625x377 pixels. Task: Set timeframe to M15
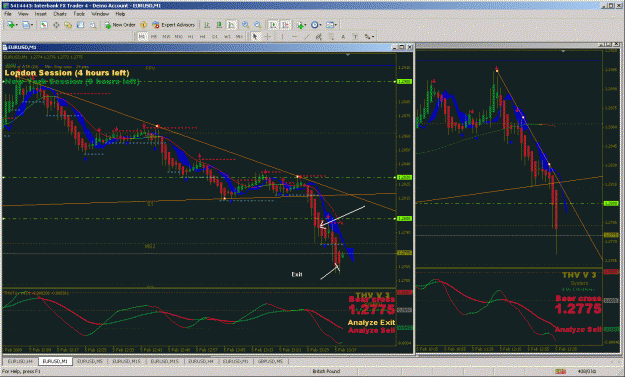166,37
